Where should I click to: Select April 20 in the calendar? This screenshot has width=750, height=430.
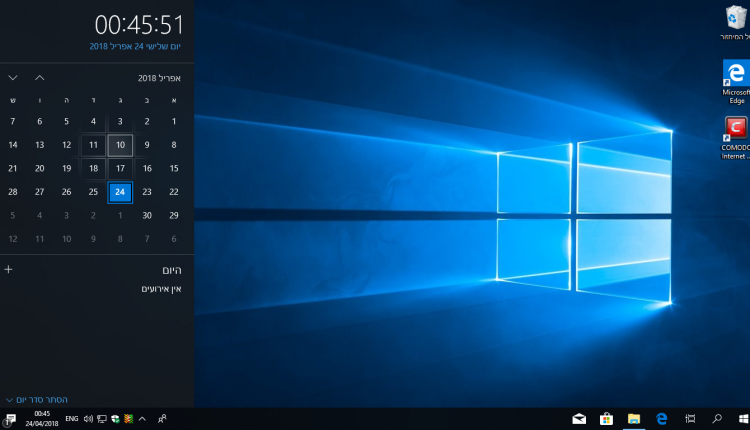[40, 168]
